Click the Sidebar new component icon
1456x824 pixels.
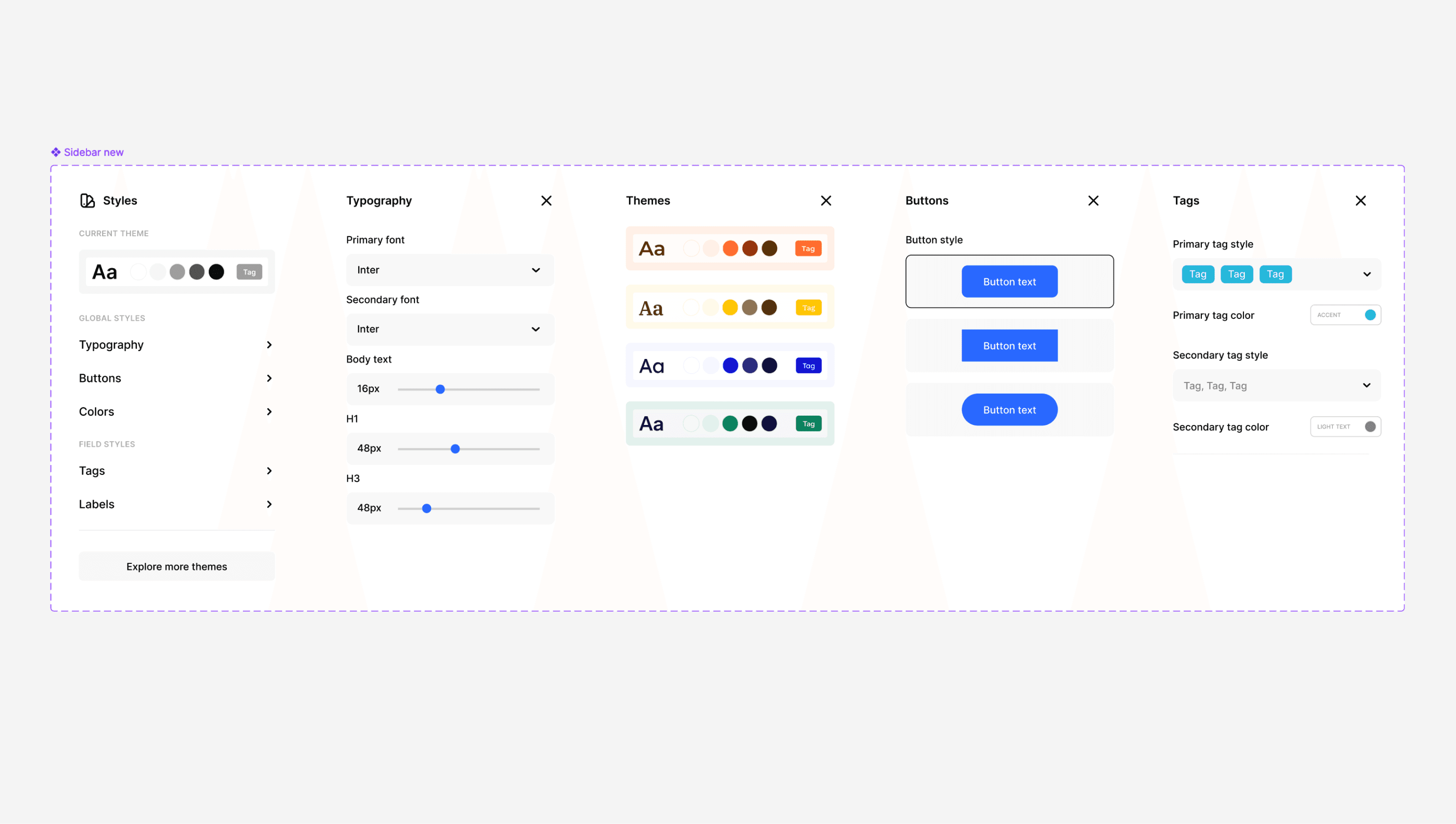pyautogui.click(x=55, y=152)
